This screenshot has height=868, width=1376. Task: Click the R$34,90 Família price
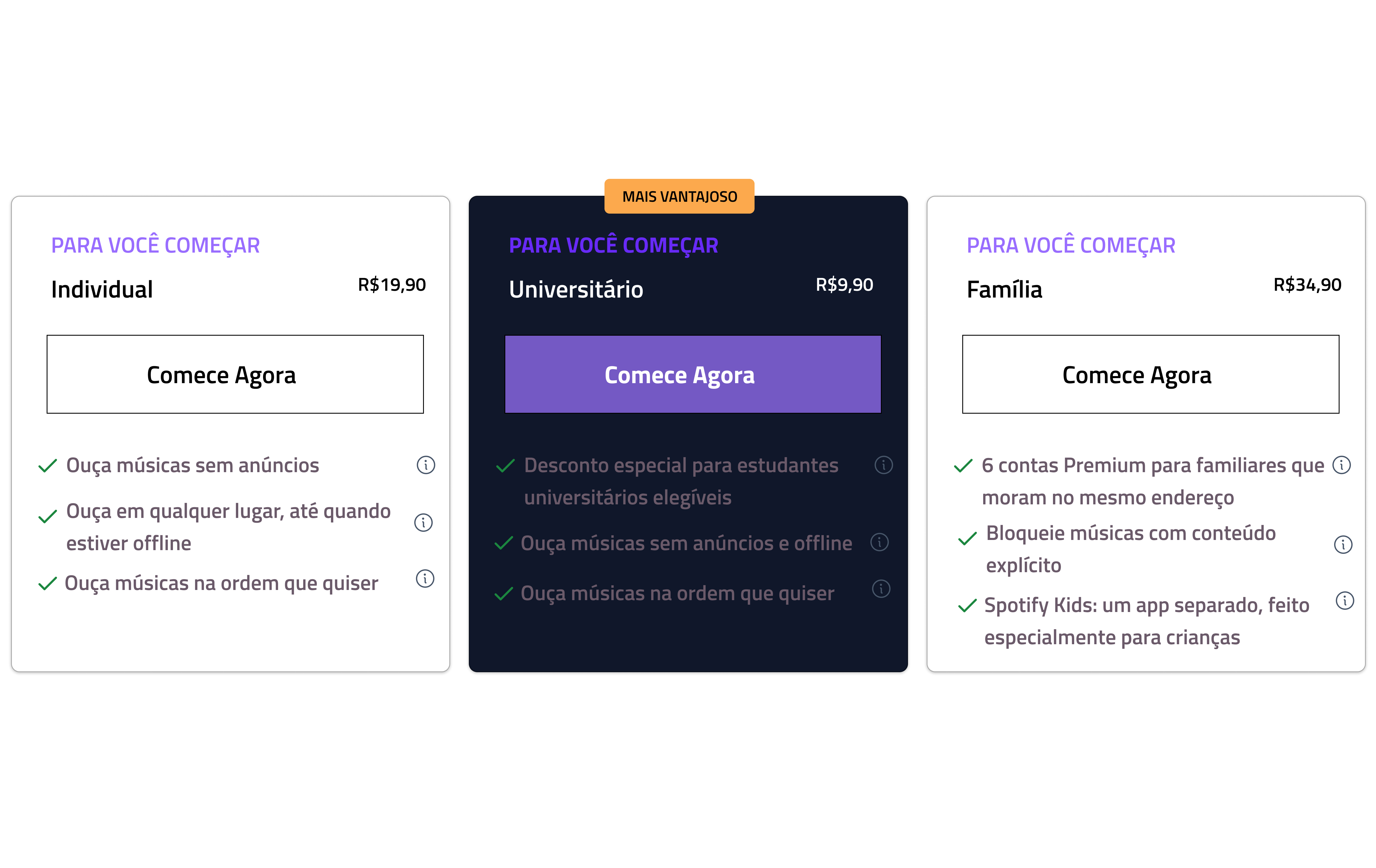(x=1307, y=285)
